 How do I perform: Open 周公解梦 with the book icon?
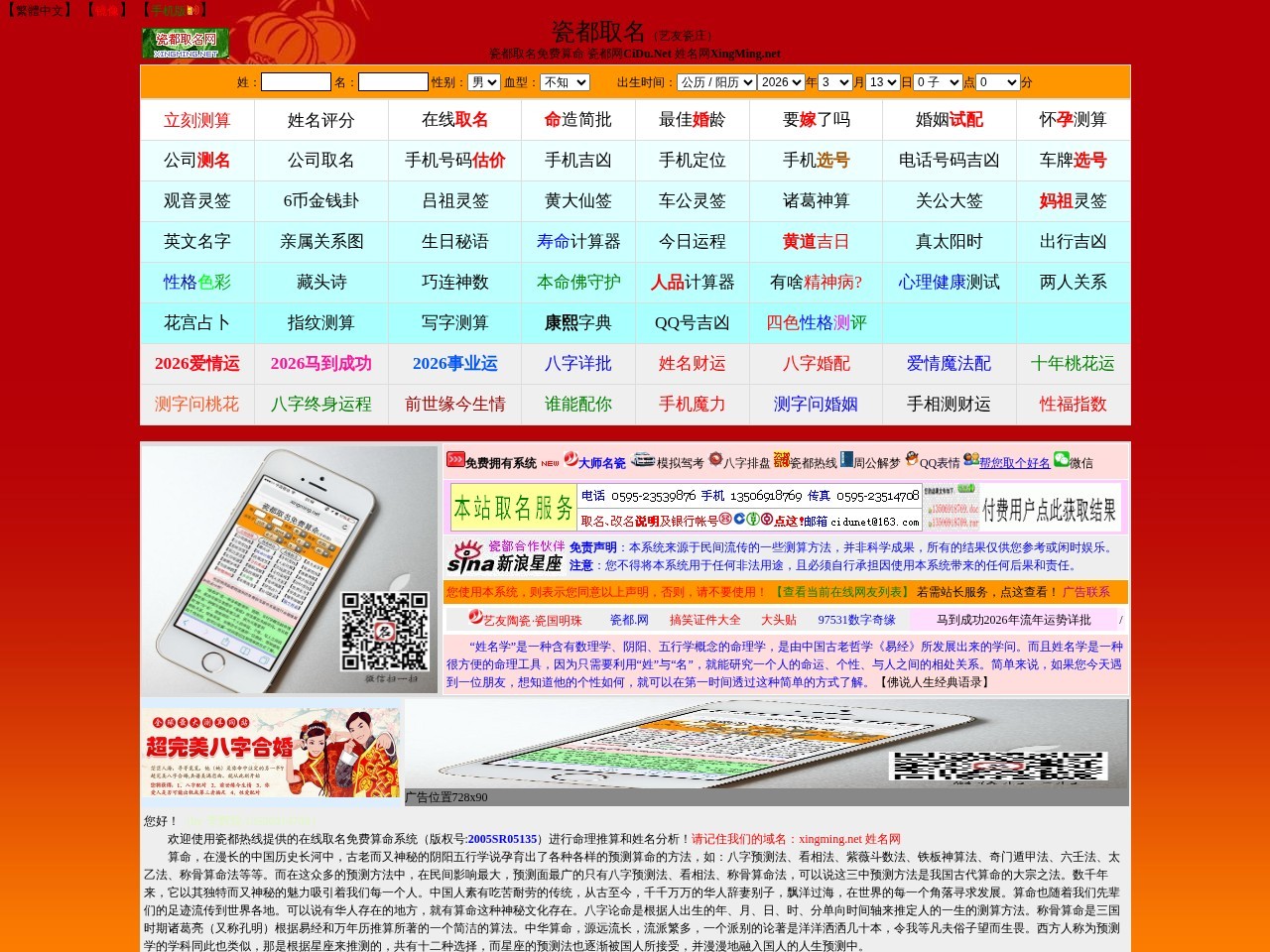pyautogui.click(x=844, y=462)
